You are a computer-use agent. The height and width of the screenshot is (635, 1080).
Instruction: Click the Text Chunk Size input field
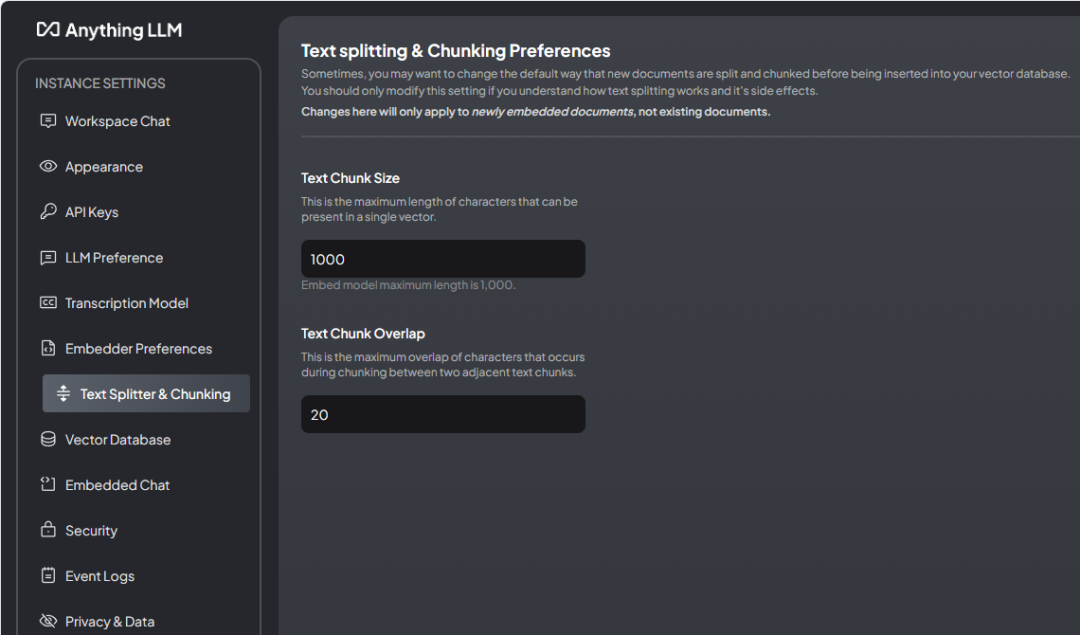442,259
